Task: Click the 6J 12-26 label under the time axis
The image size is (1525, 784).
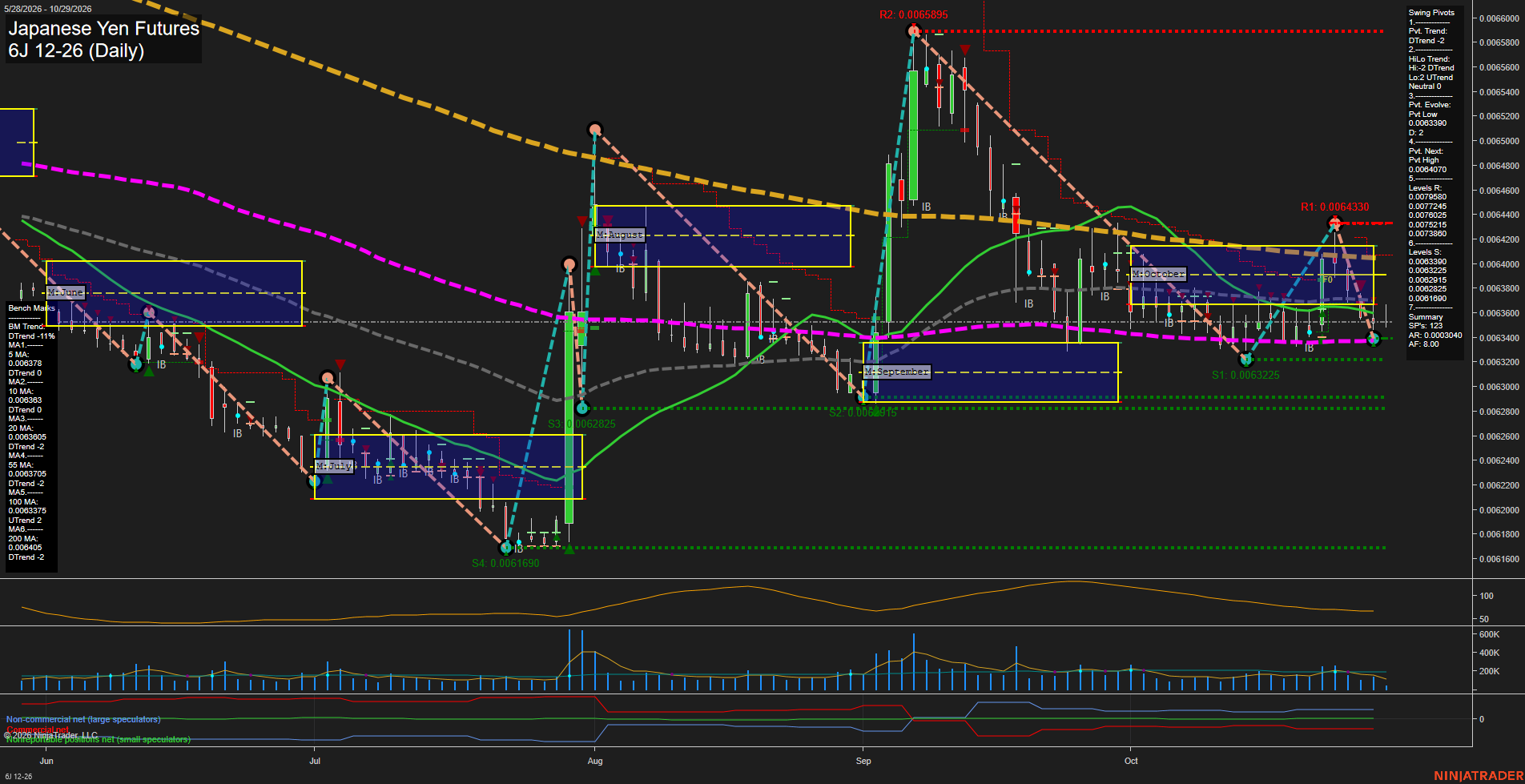Action: click(x=18, y=777)
